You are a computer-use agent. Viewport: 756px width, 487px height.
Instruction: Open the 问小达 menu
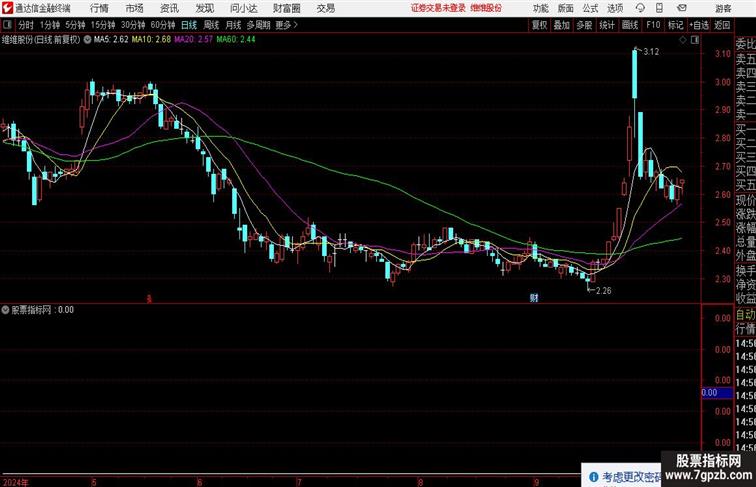243,8
